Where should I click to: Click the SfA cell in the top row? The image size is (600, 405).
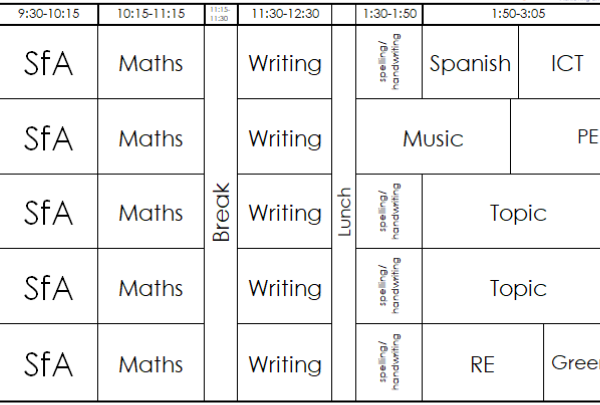point(48,63)
